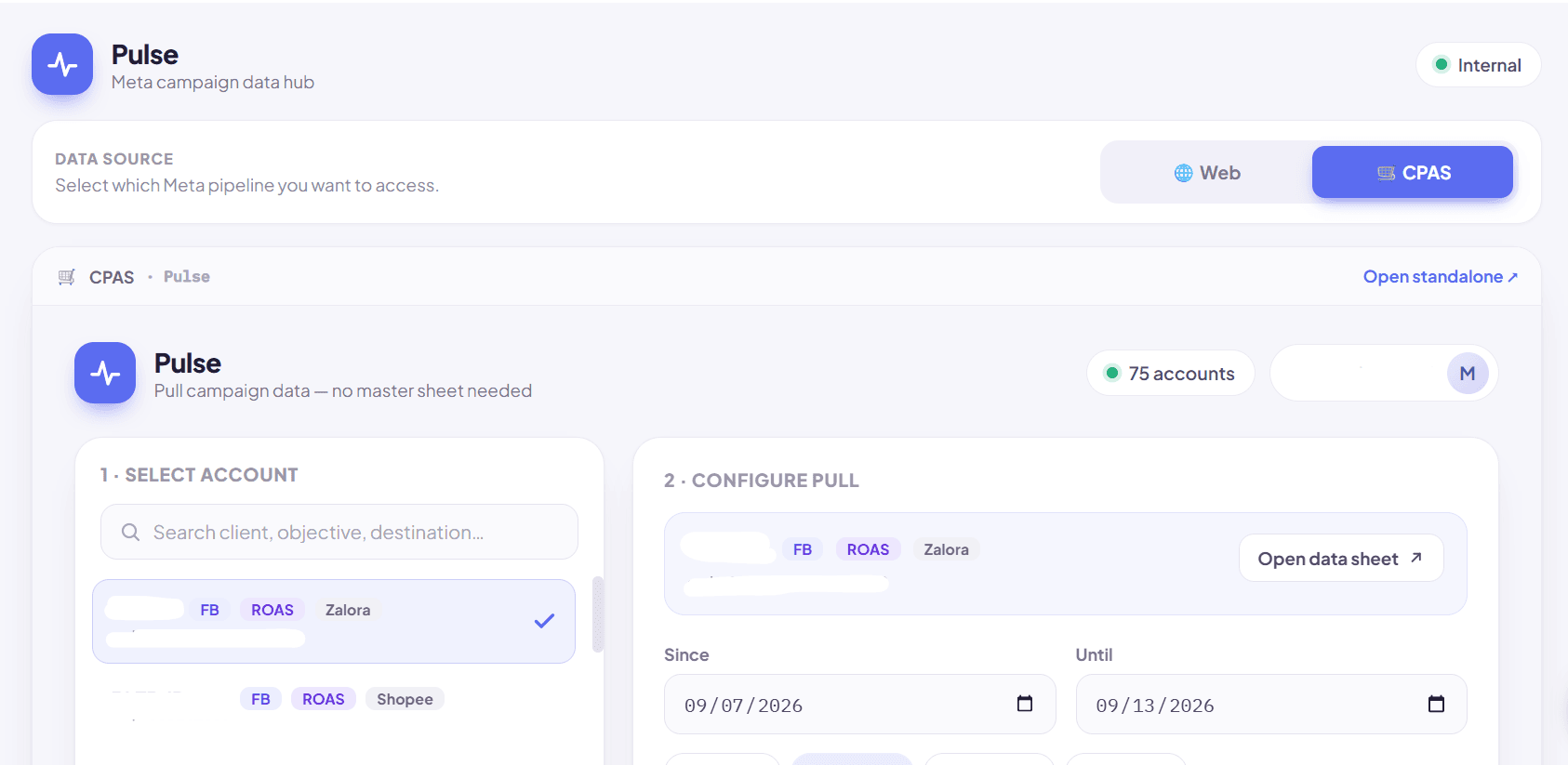Select the Shopee account tag in the list

point(405,699)
